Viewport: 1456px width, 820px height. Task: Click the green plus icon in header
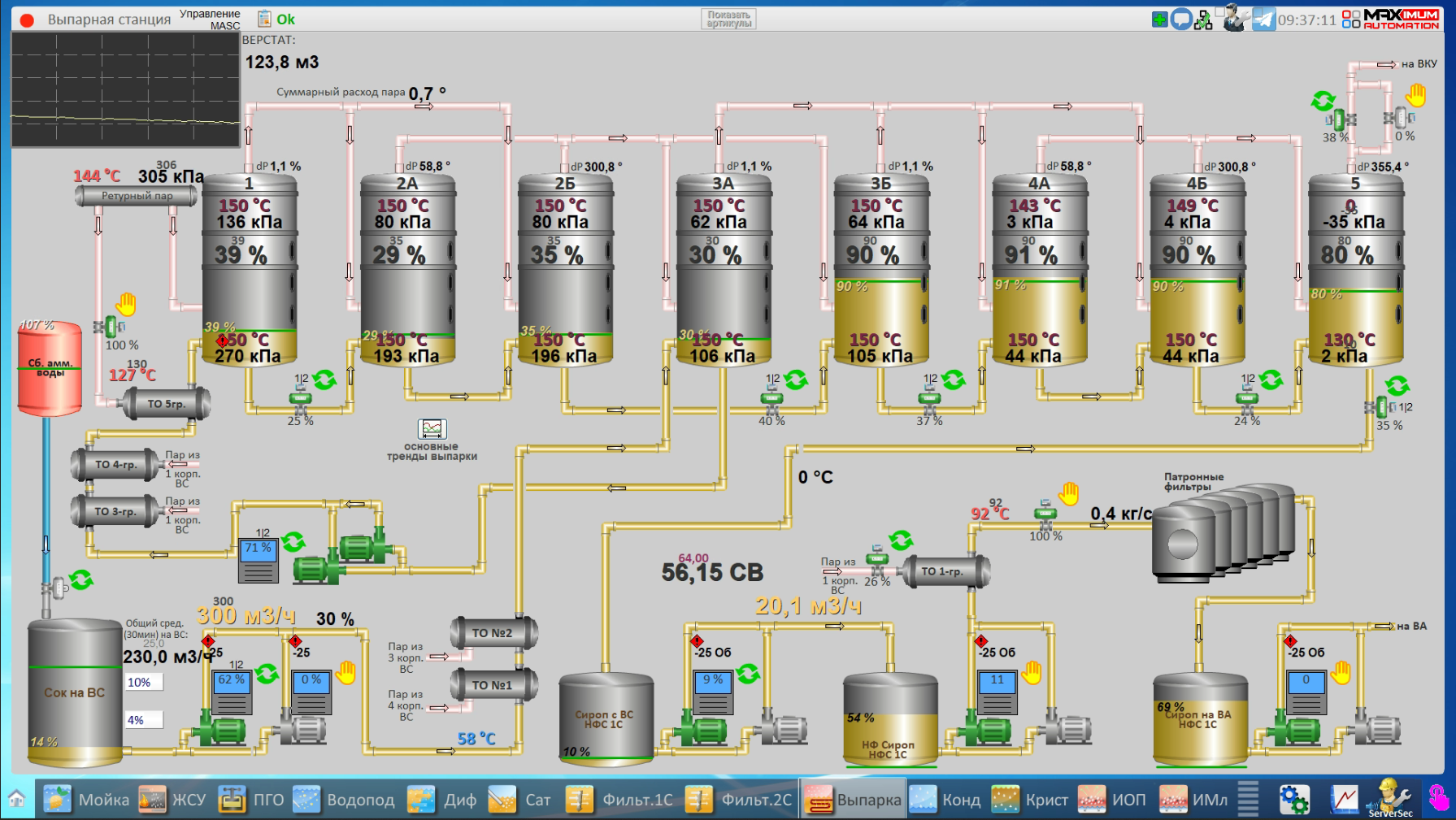1160,20
